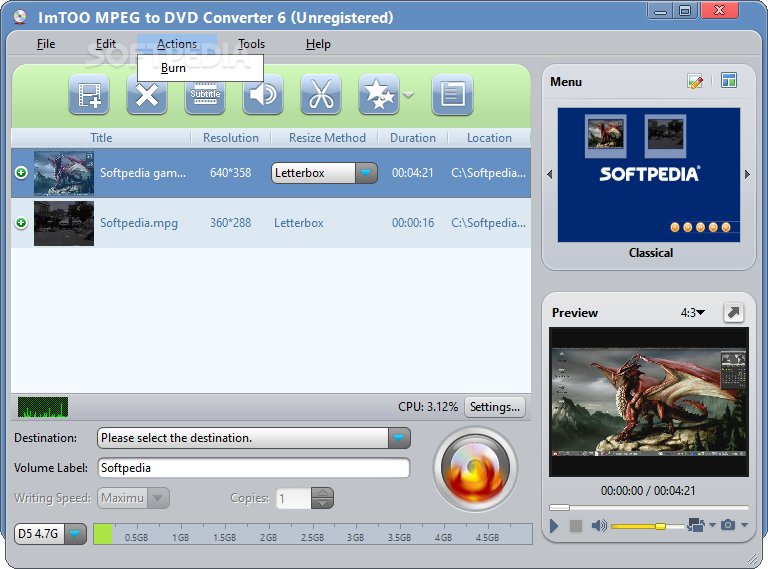Edit the menu with the pencil icon
The width and height of the screenshot is (768, 569).
695,81
